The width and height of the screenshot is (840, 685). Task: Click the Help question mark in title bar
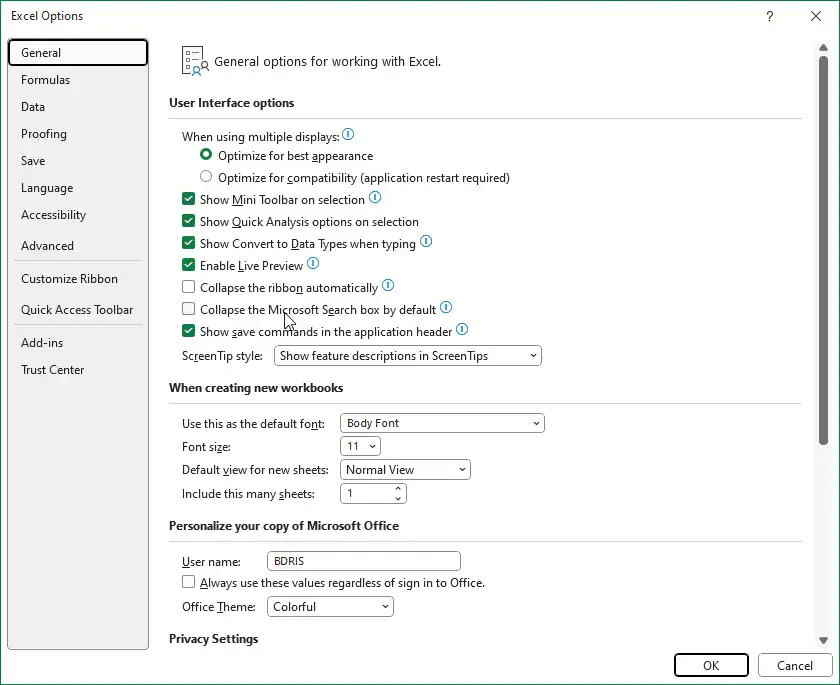[x=770, y=16]
